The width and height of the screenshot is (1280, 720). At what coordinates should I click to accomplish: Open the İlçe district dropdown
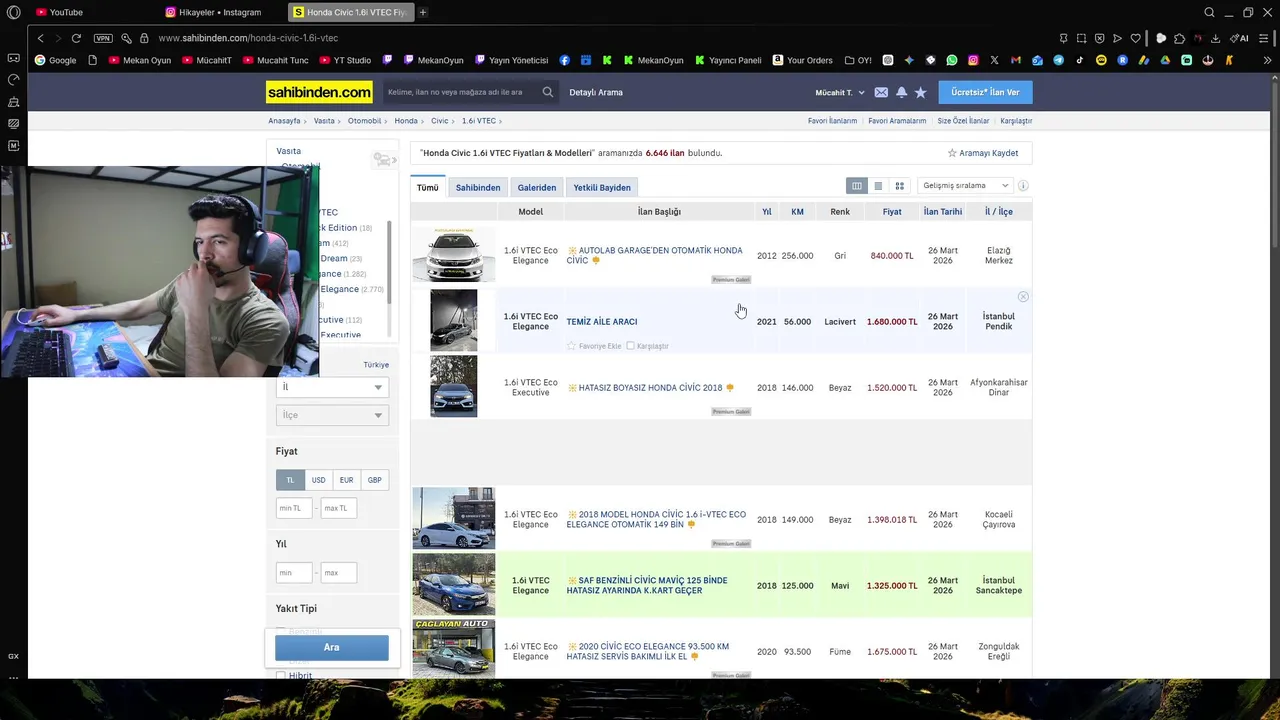pyautogui.click(x=332, y=415)
